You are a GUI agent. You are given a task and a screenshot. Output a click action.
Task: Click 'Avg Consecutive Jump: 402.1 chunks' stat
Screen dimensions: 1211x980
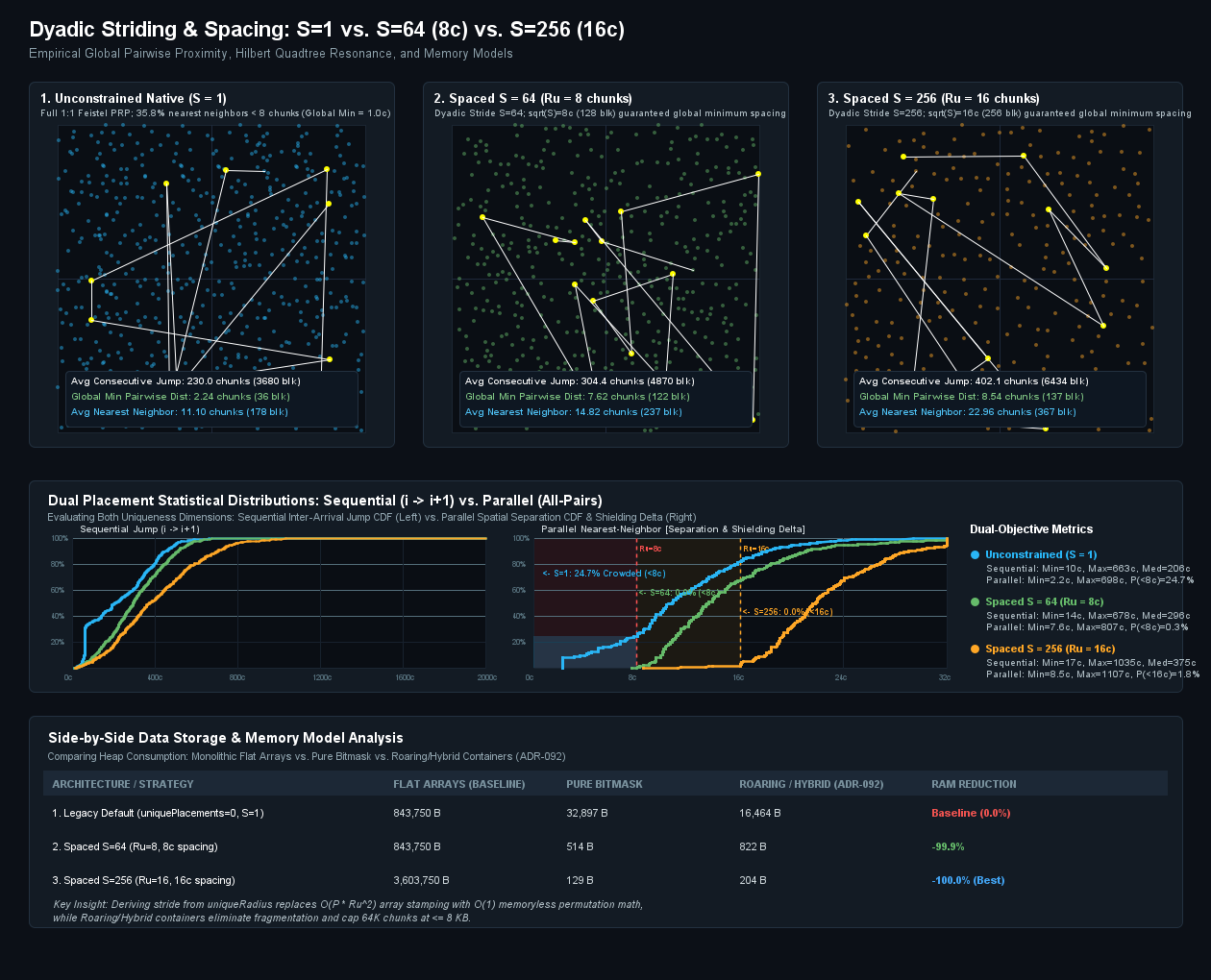point(974,381)
